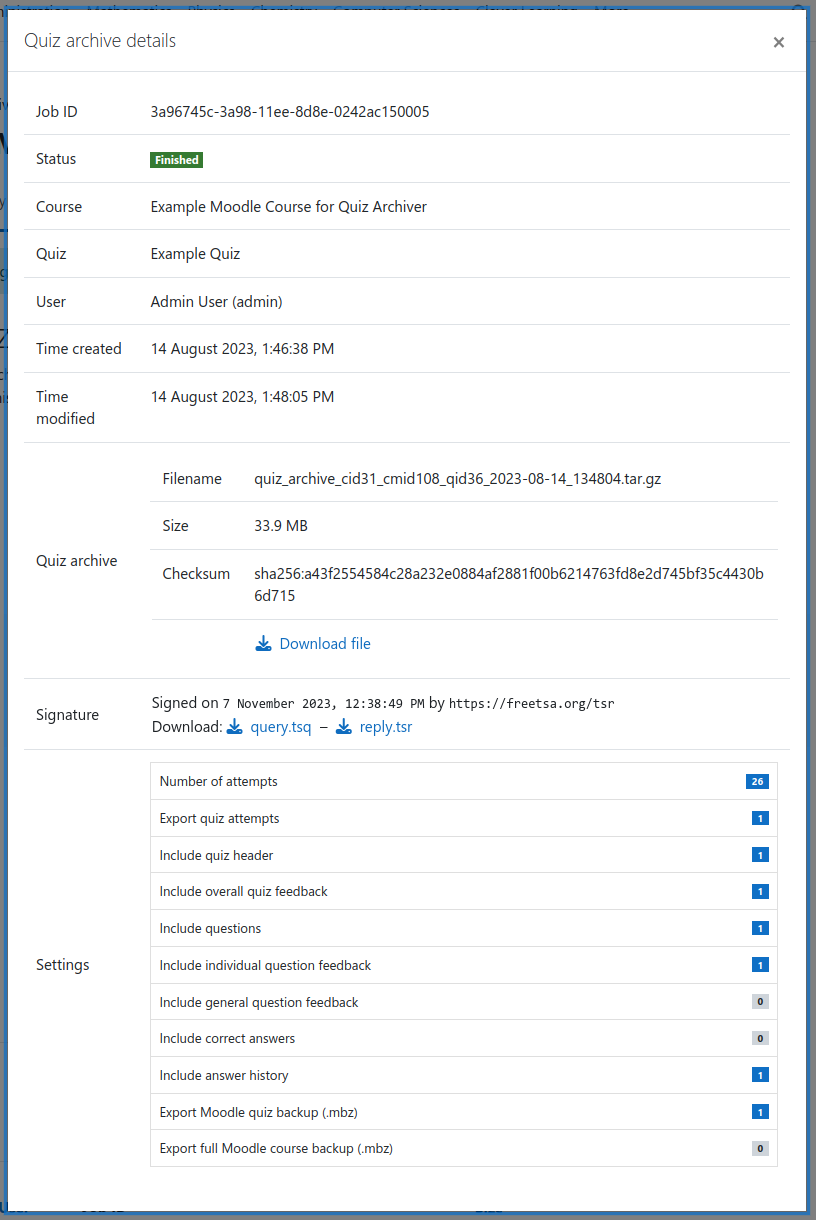Screen dimensions: 816x1220
Task: Click the green Finished status badge
Action: (177, 160)
